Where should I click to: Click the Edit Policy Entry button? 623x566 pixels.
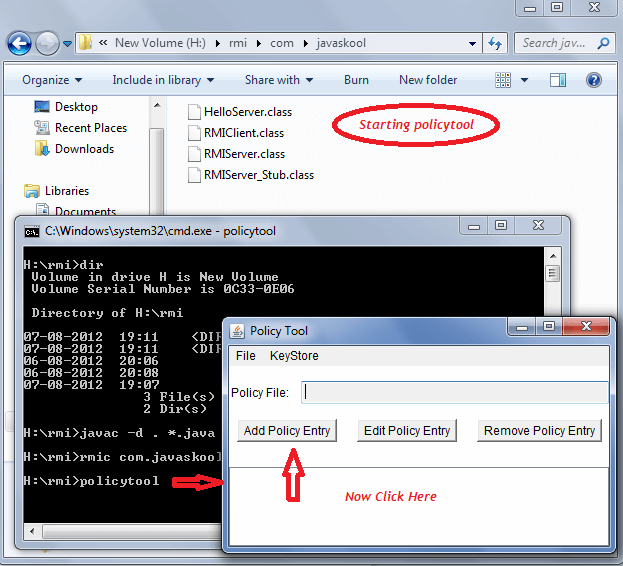(407, 431)
